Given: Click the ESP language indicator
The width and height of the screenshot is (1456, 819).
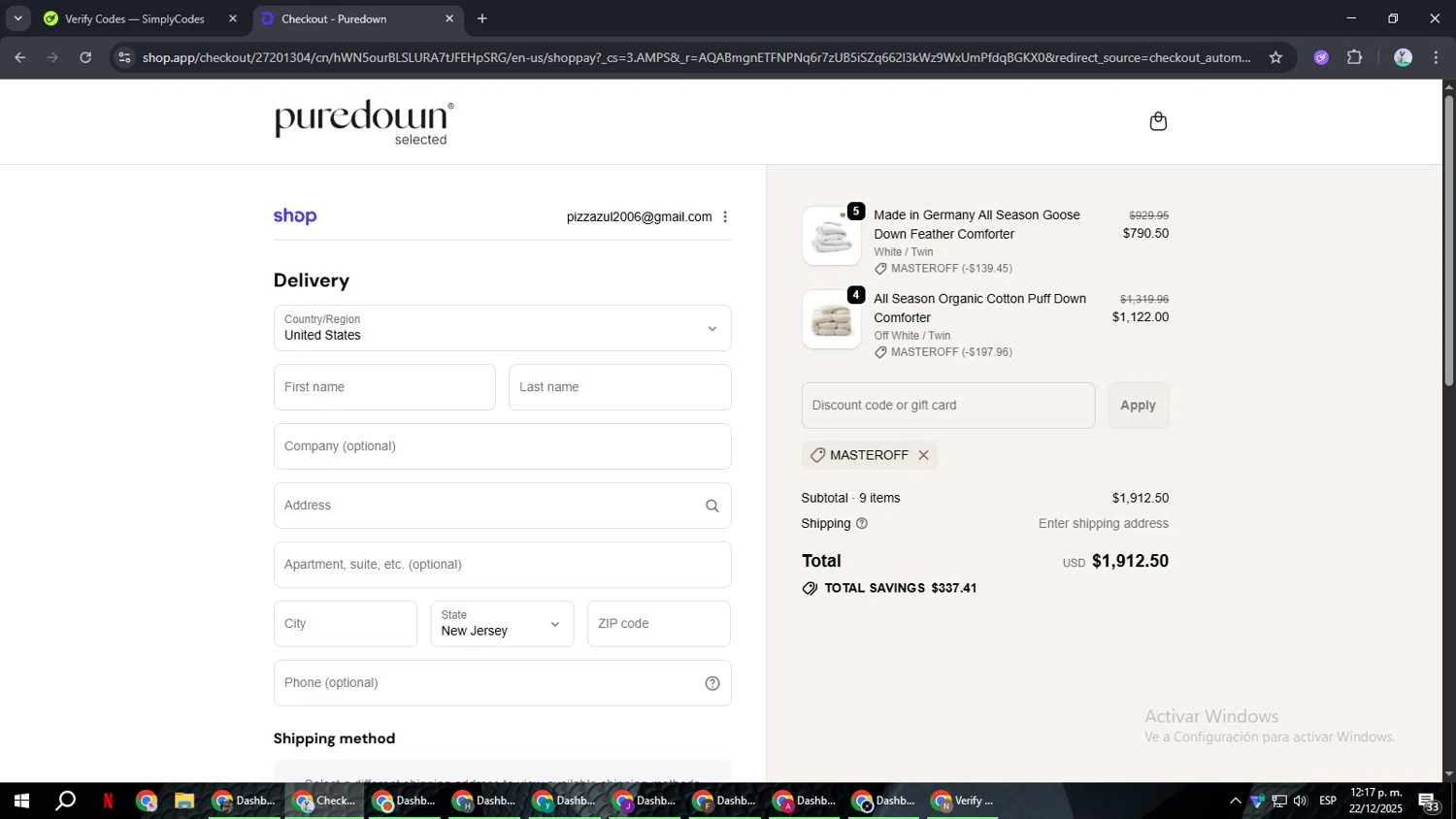Looking at the screenshot, I should click(1328, 801).
